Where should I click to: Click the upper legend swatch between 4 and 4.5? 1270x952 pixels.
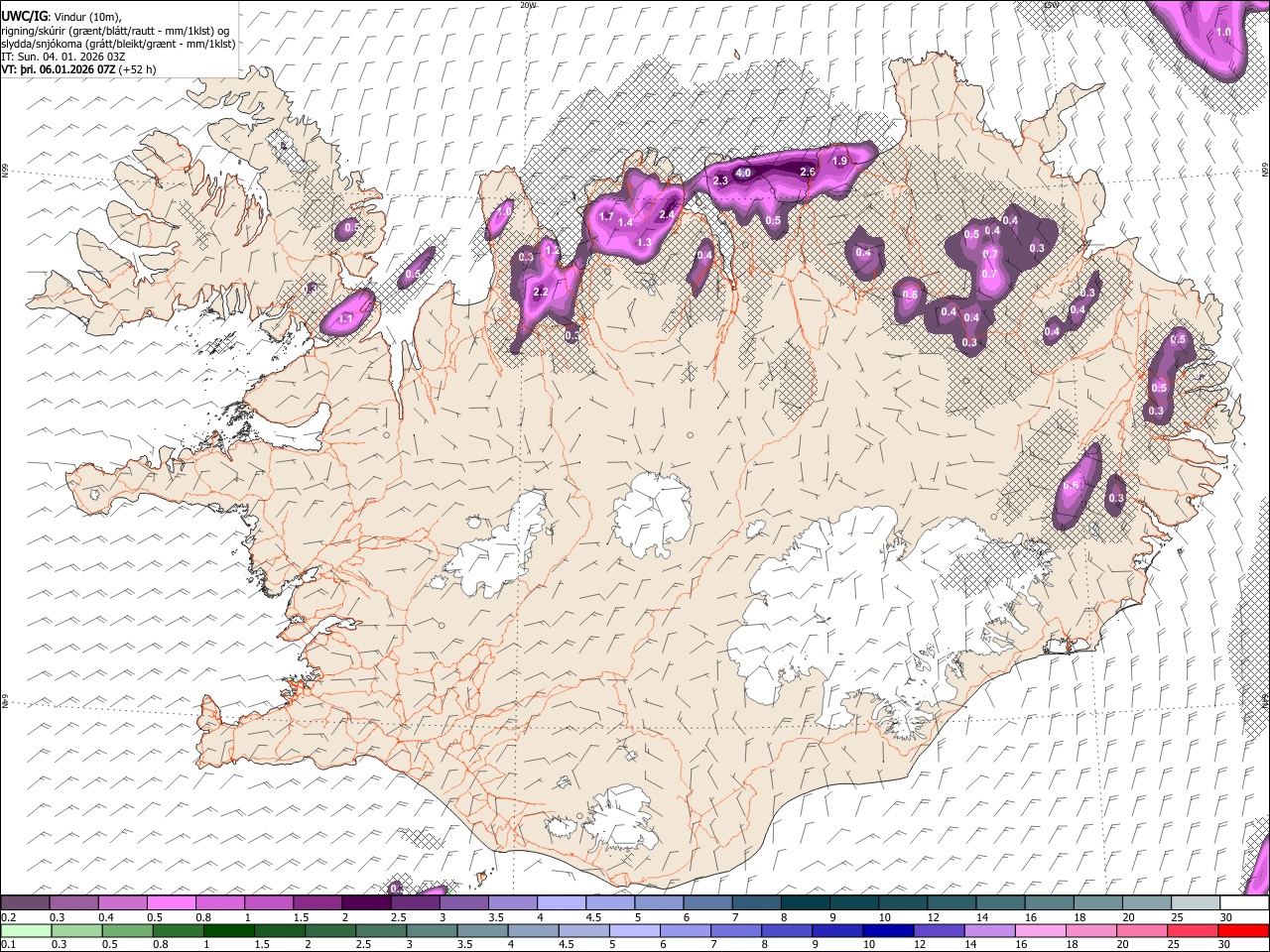[x=561, y=902]
